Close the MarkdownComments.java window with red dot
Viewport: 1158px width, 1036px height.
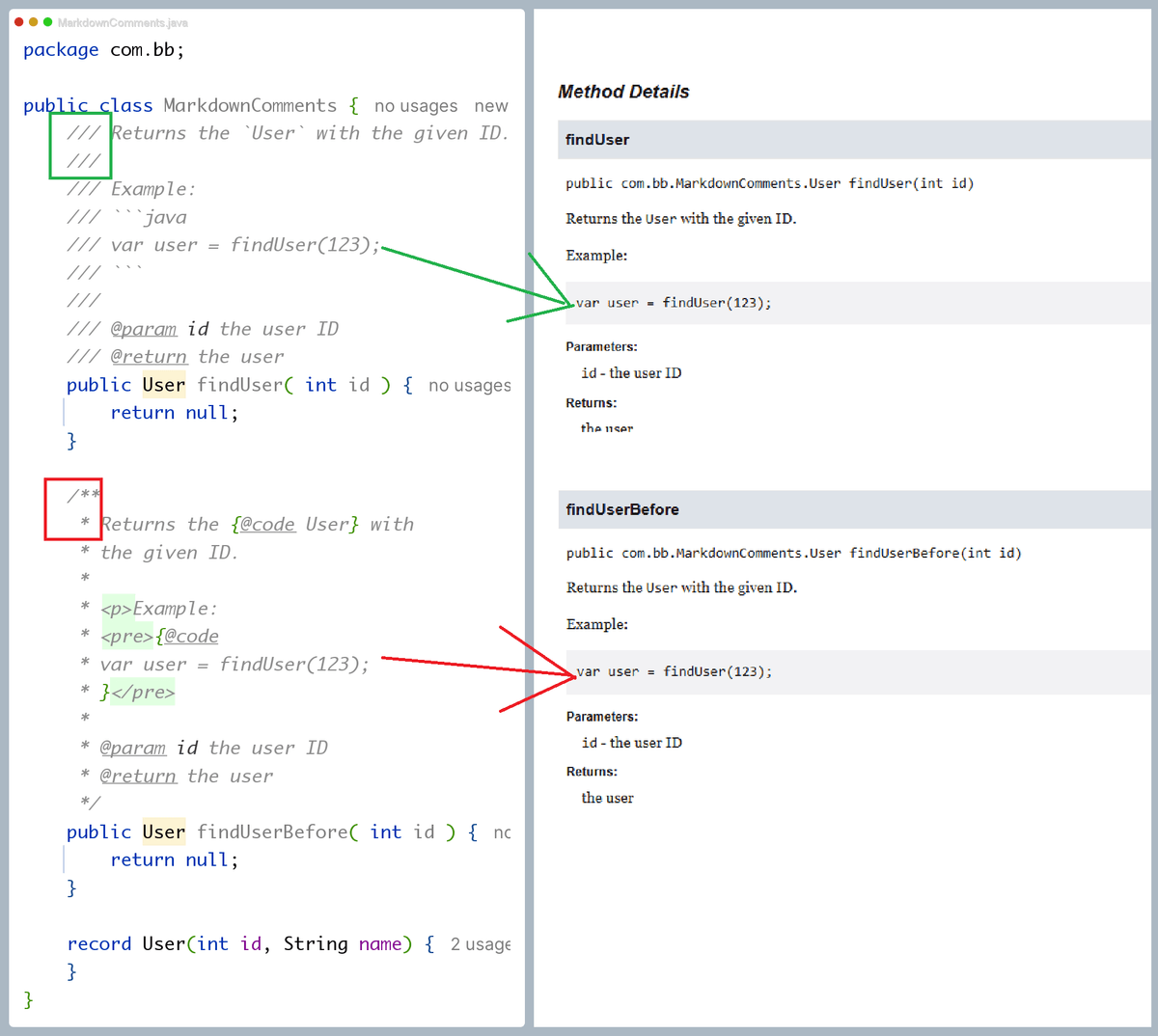click(19, 22)
